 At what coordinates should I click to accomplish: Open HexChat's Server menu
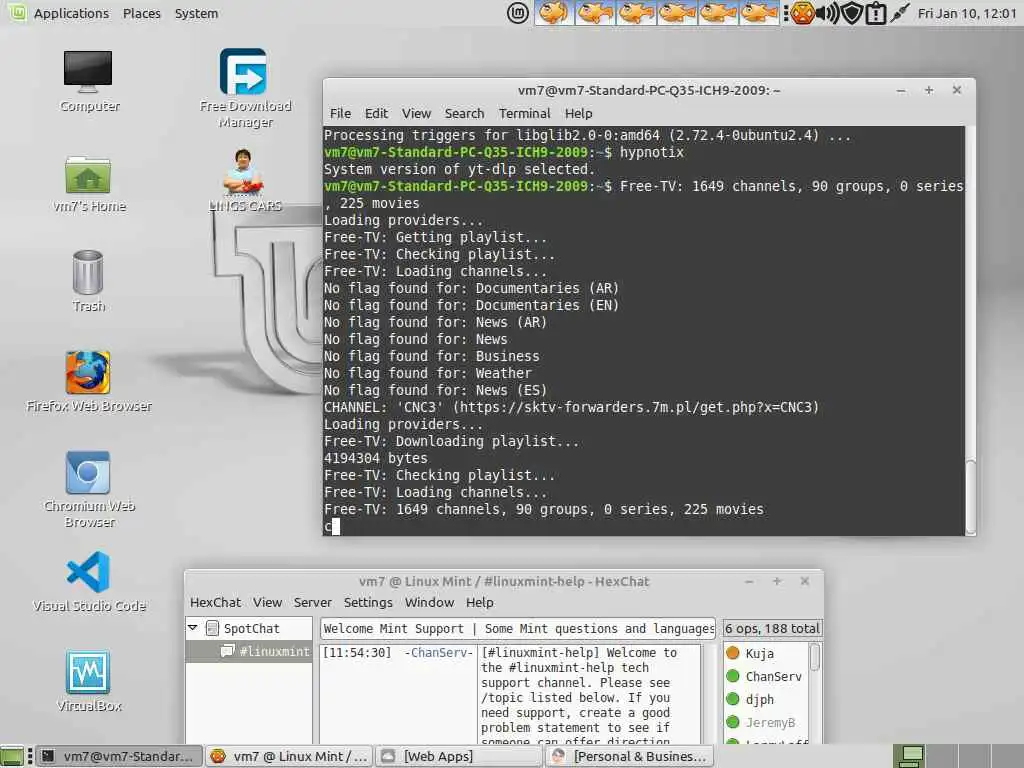312,602
